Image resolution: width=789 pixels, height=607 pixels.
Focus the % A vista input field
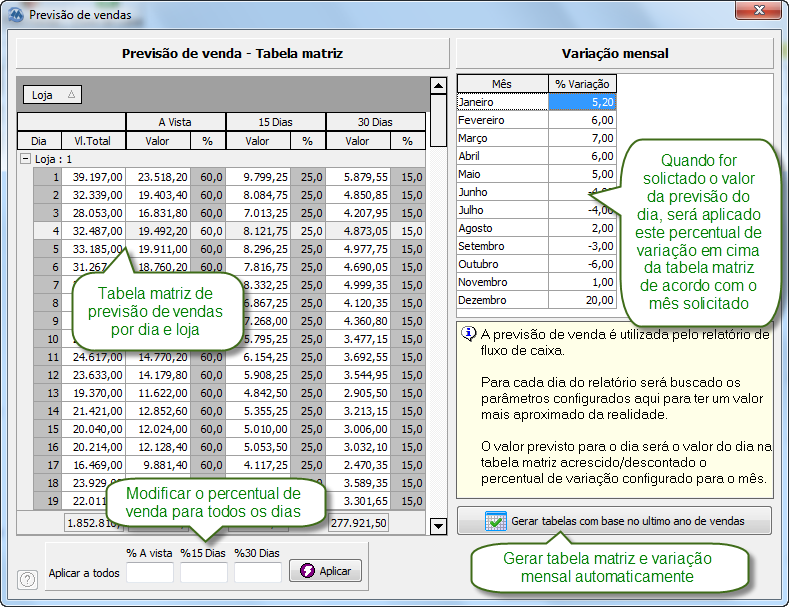coord(150,573)
